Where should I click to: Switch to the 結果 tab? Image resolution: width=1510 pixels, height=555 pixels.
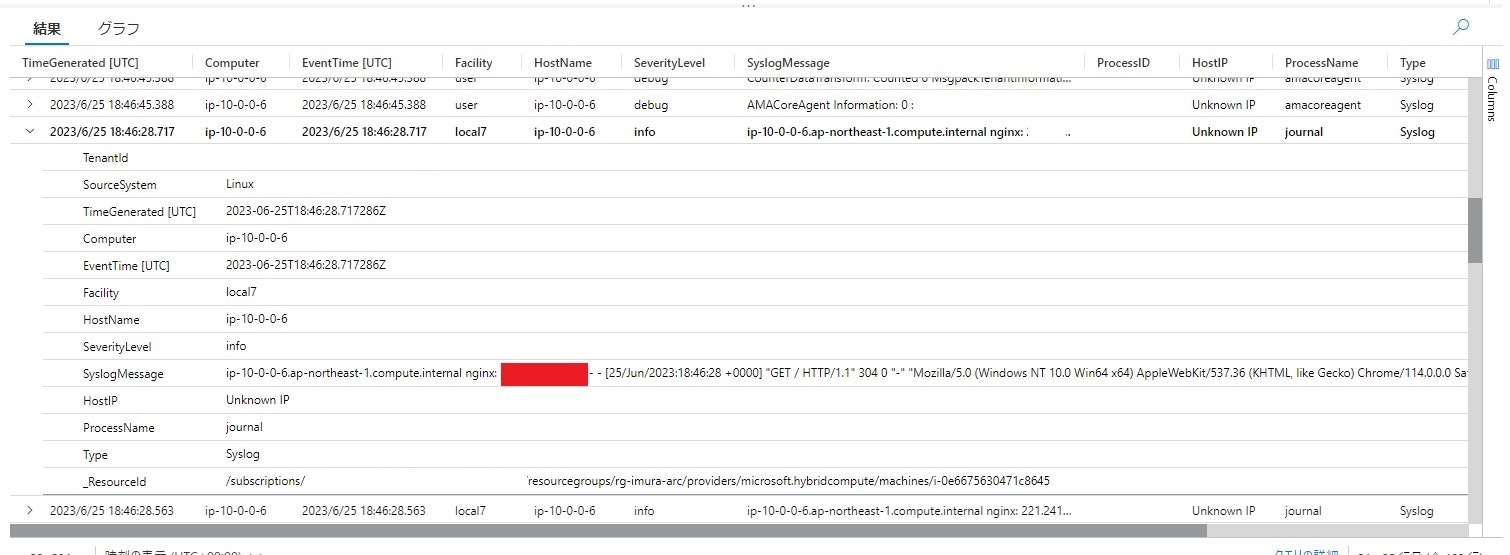(x=47, y=29)
